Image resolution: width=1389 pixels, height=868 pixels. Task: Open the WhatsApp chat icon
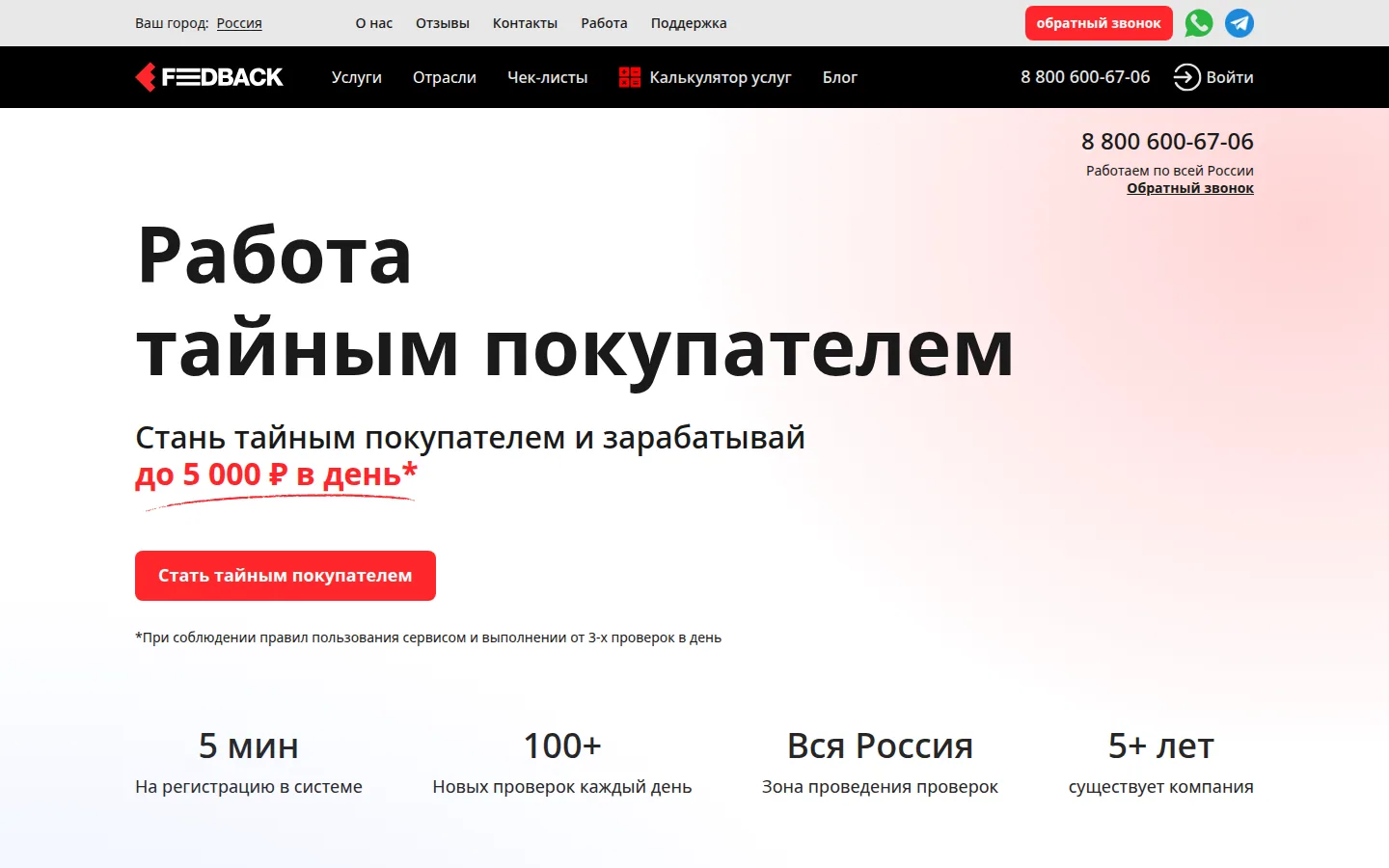[1199, 23]
